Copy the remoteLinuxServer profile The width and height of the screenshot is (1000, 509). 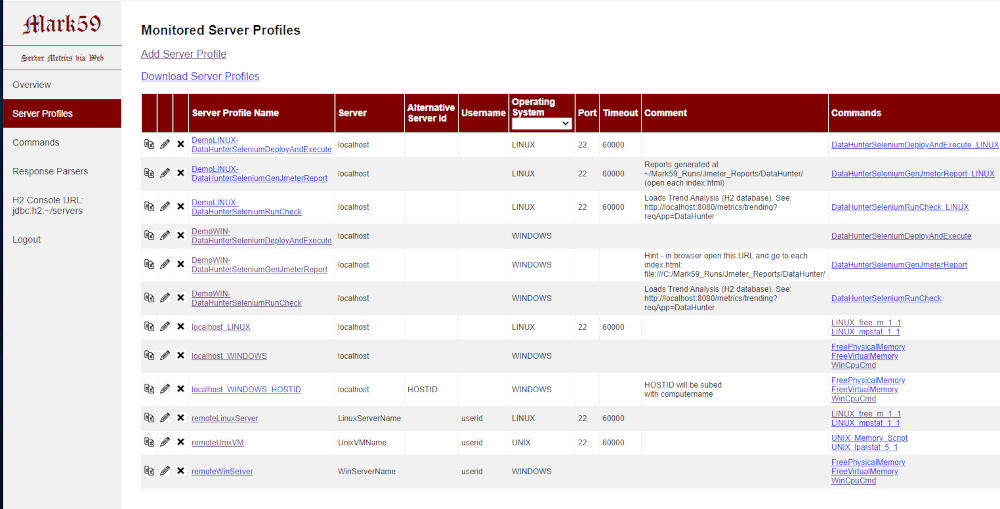(149, 418)
